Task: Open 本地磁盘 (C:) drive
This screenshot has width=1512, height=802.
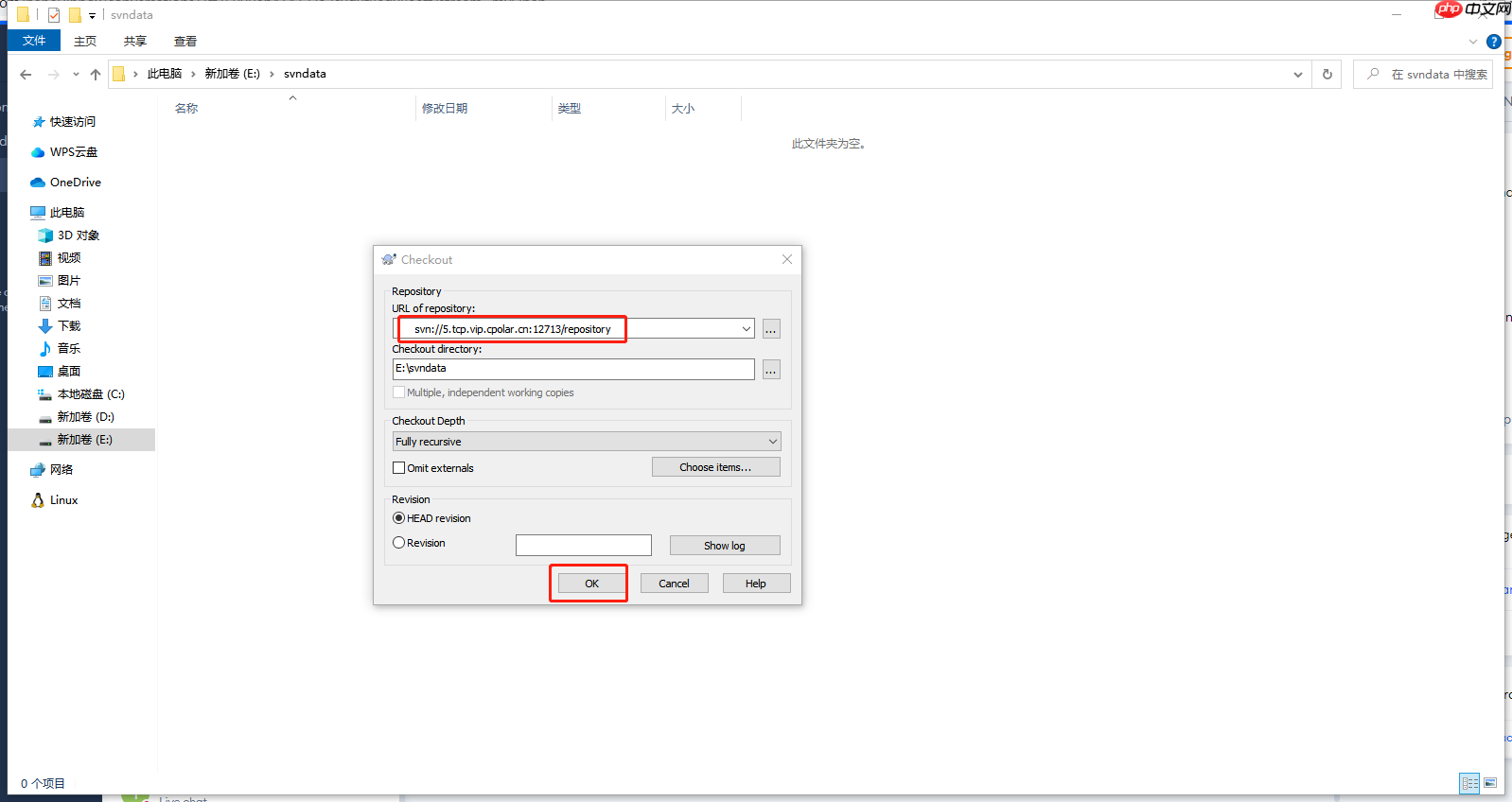Action: pos(91,394)
